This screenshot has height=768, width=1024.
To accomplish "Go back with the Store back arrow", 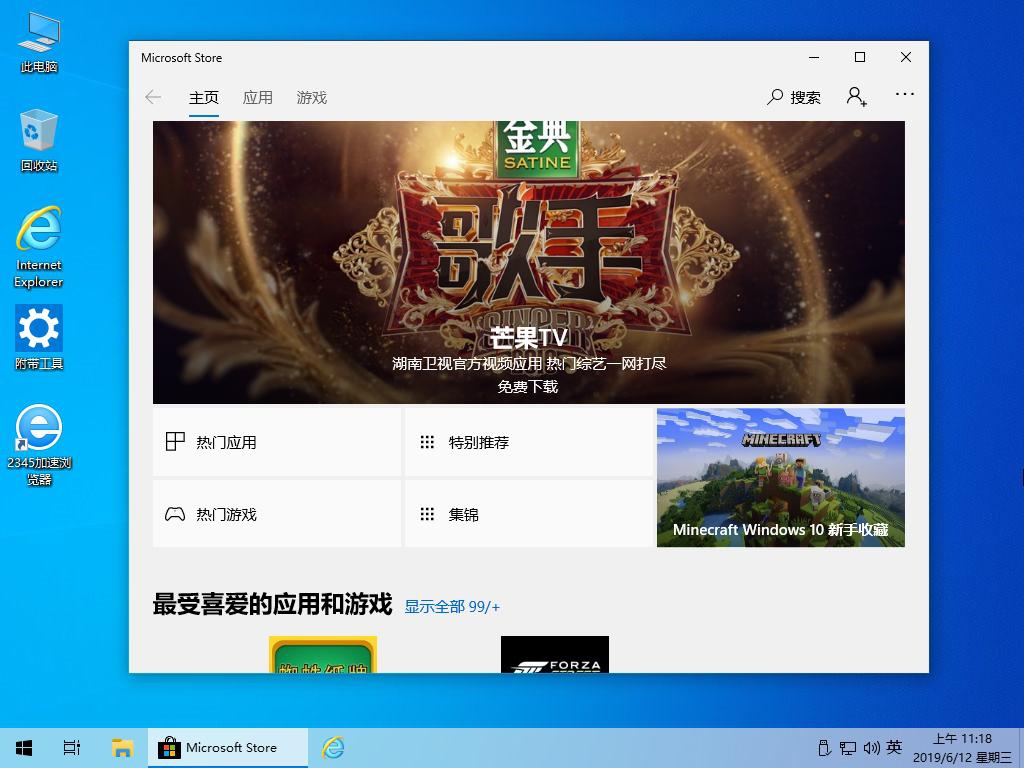I will point(153,97).
